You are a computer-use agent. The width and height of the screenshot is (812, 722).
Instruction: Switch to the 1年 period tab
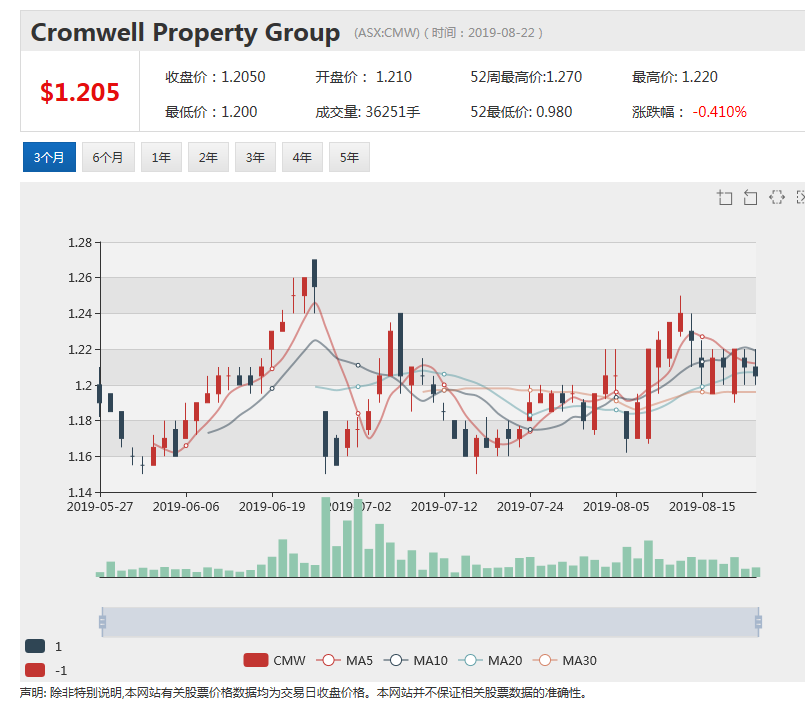click(x=161, y=157)
